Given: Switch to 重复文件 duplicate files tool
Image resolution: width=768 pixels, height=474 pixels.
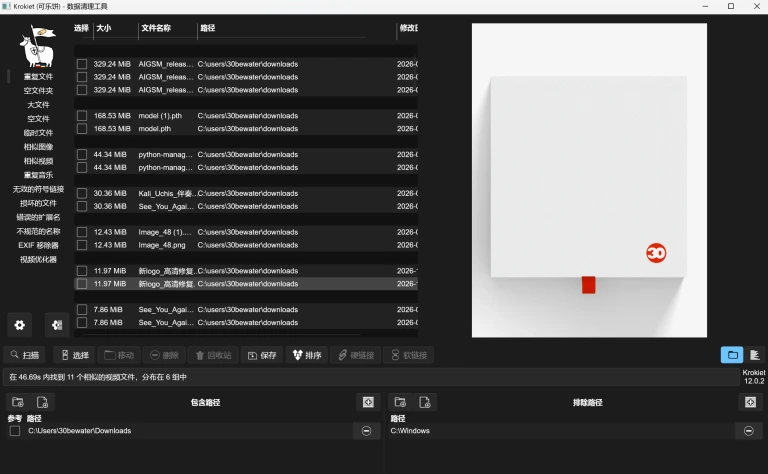Looking at the screenshot, I should click(38, 76).
